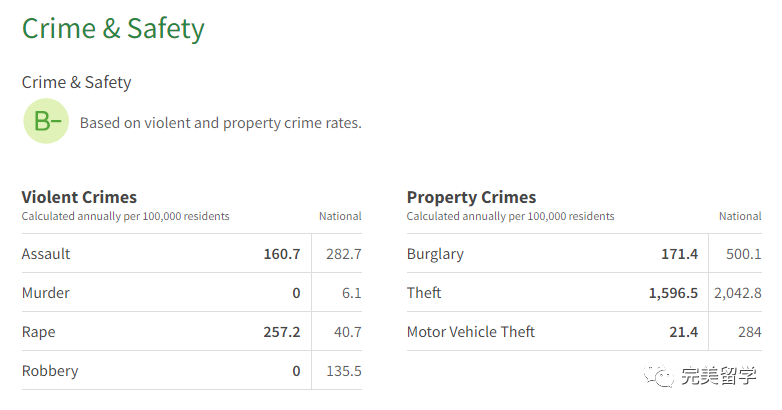The image size is (782, 410).
Task: Select the Murder row label
Action: click(x=46, y=292)
